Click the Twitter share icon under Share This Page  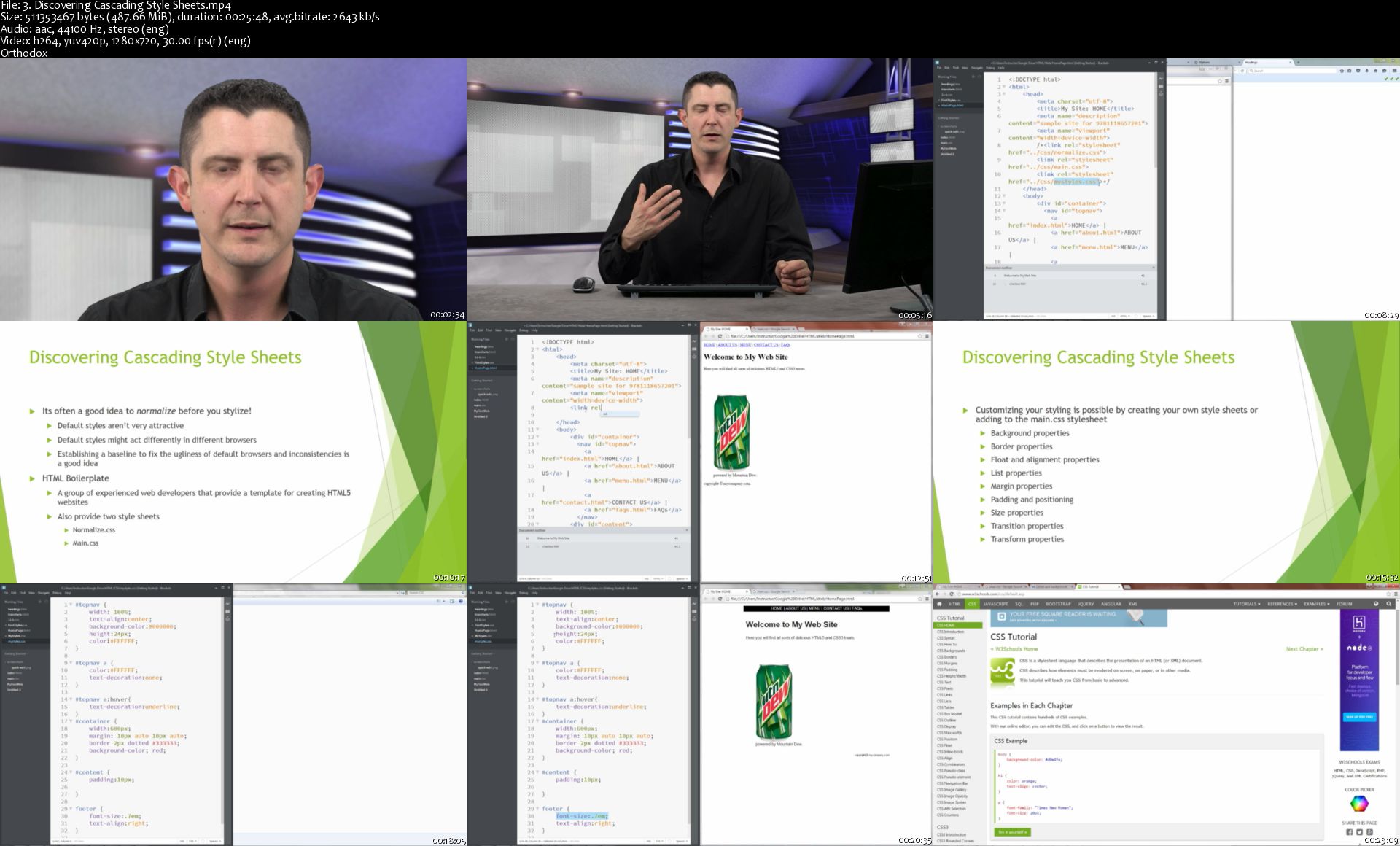click(x=1359, y=832)
